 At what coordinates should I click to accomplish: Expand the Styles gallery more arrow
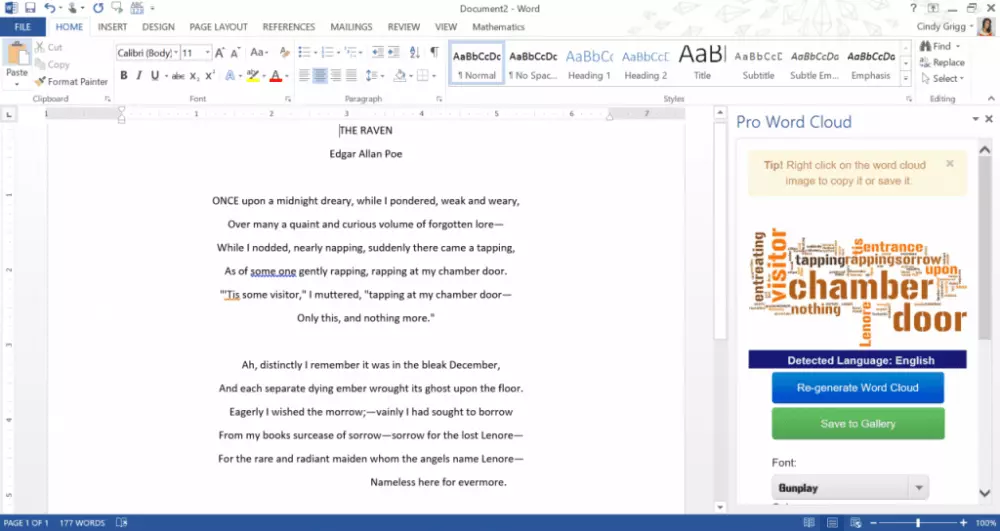point(906,78)
